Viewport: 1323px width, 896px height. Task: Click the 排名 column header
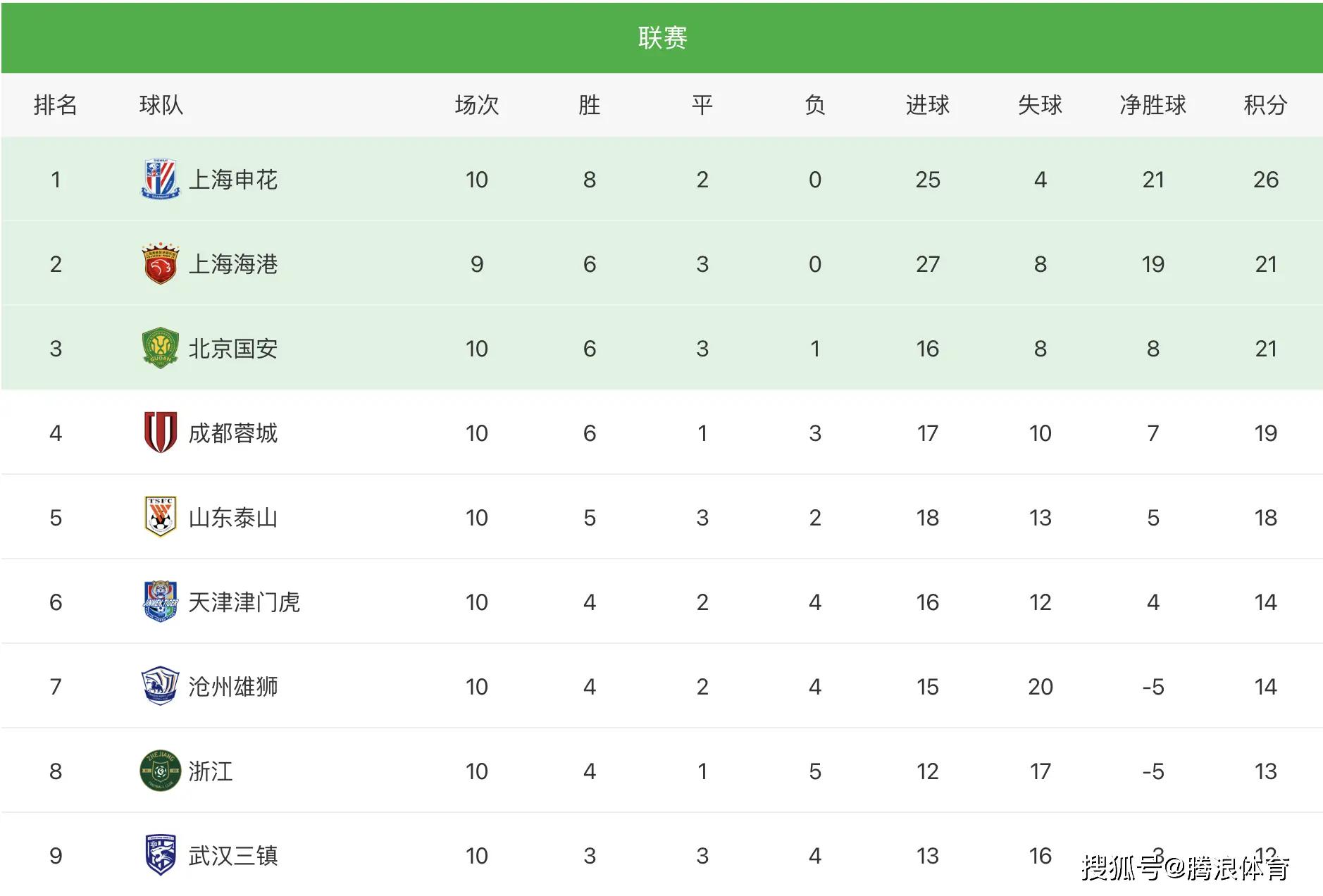[x=55, y=105]
